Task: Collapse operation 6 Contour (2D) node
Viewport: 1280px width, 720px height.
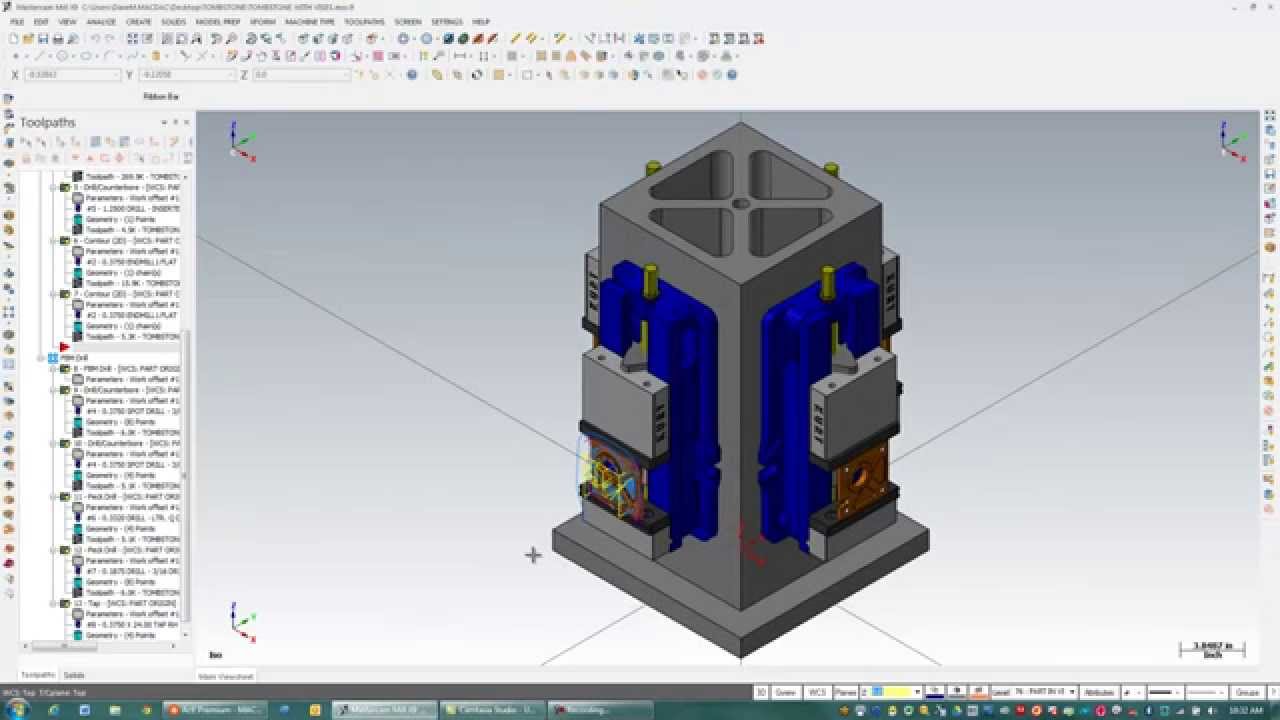Action: tap(53, 241)
